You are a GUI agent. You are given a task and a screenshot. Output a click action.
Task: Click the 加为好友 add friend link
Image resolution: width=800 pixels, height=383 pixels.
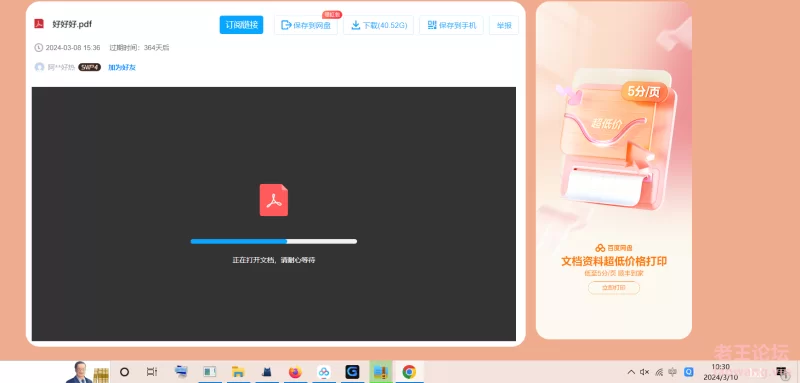pyautogui.click(x=121, y=67)
